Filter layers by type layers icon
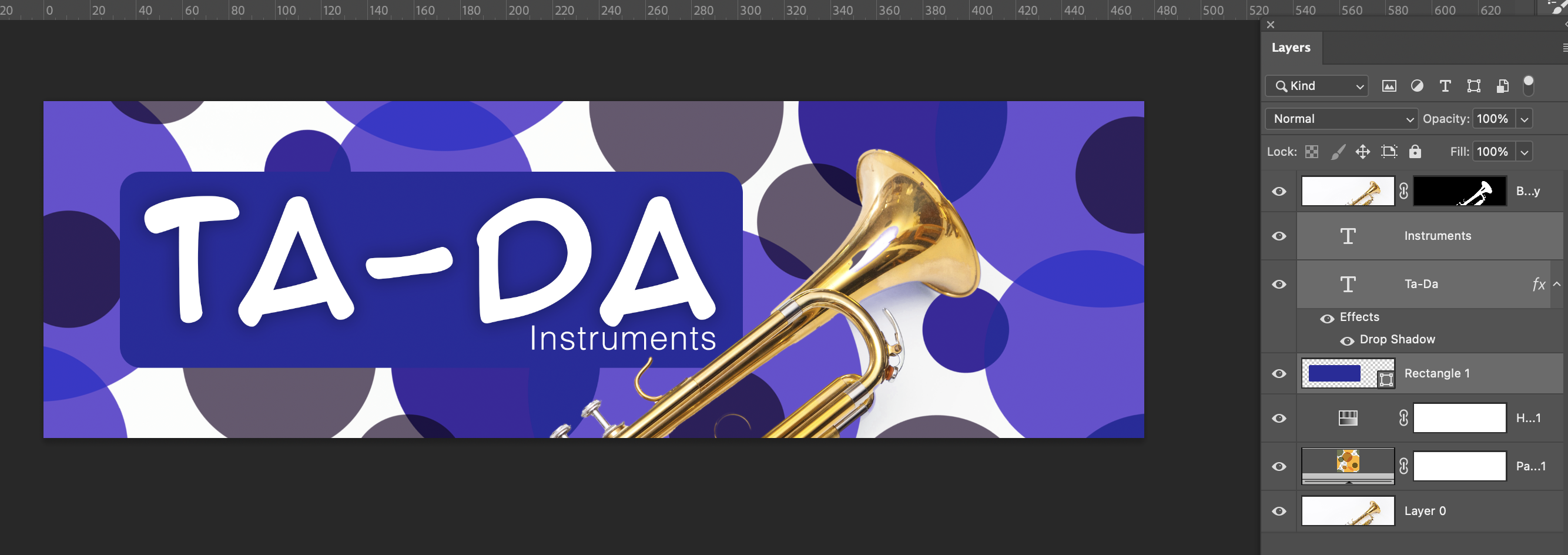The image size is (1568, 555). [1445, 86]
